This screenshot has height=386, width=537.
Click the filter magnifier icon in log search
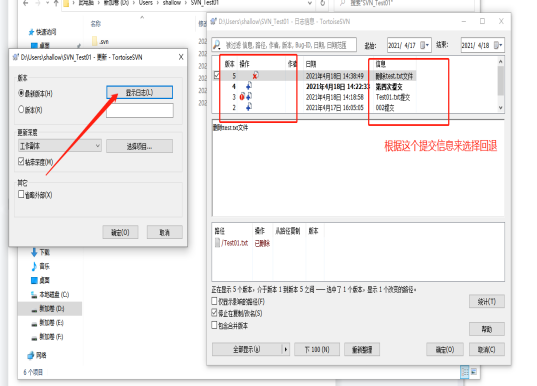pyautogui.click(x=217, y=45)
